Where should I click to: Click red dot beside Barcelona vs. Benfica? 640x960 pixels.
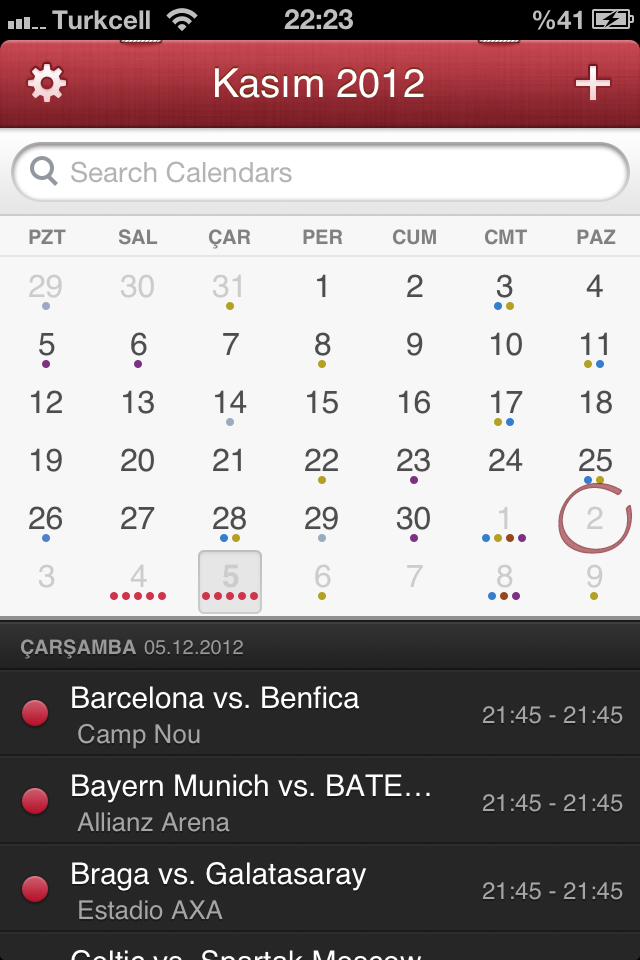(35, 713)
